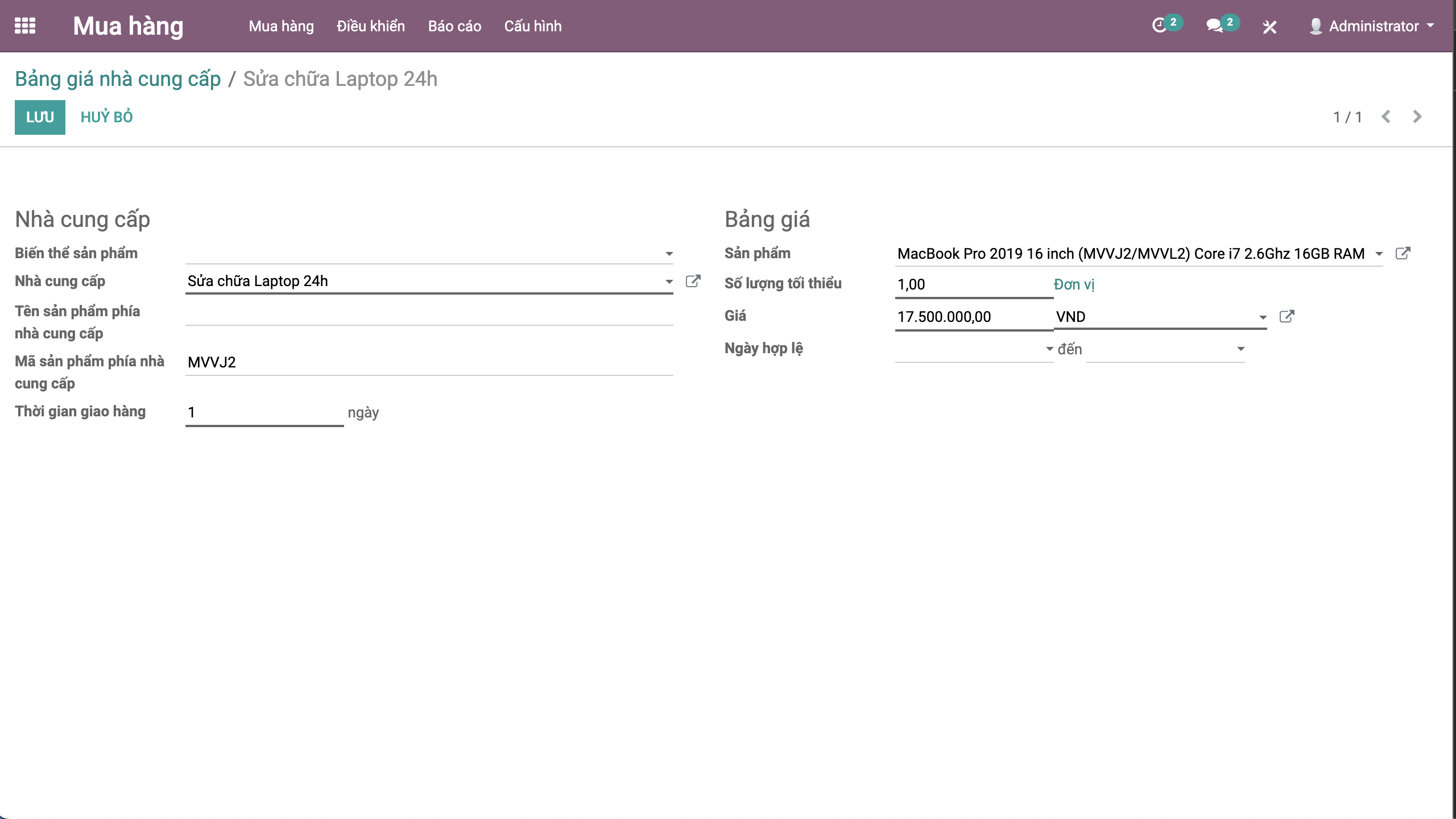
Task: Open the Điều khiển menu
Action: 370,26
